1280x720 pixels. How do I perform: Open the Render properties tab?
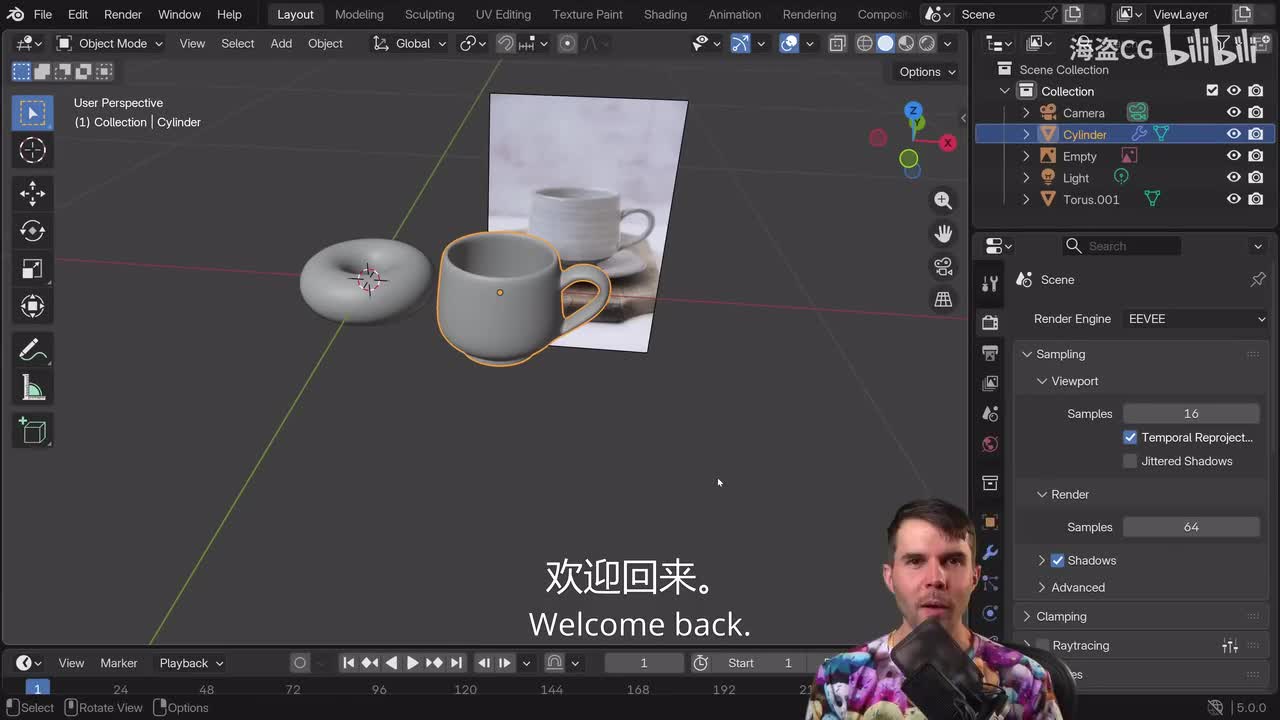(x=990, y=322)
